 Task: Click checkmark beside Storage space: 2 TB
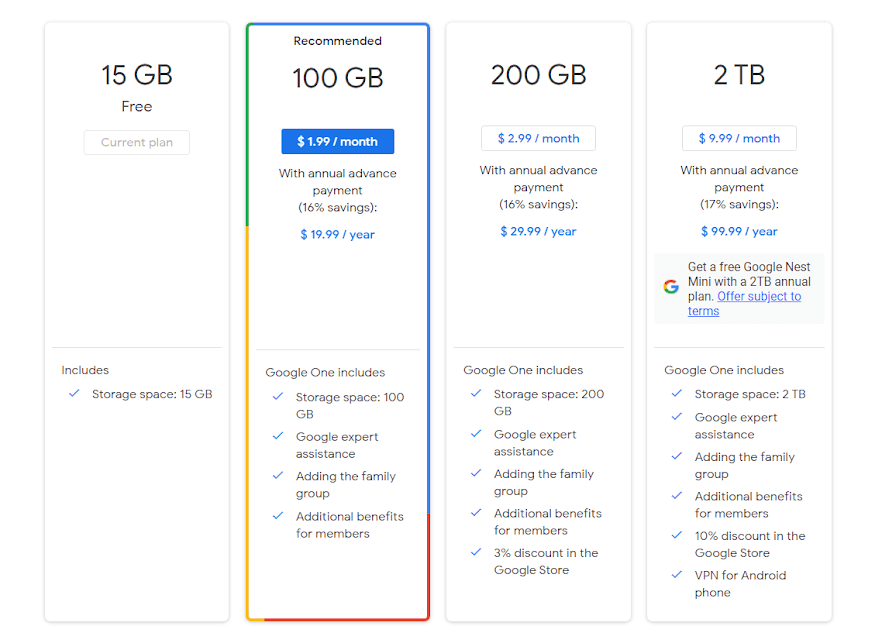click(677, 394)
